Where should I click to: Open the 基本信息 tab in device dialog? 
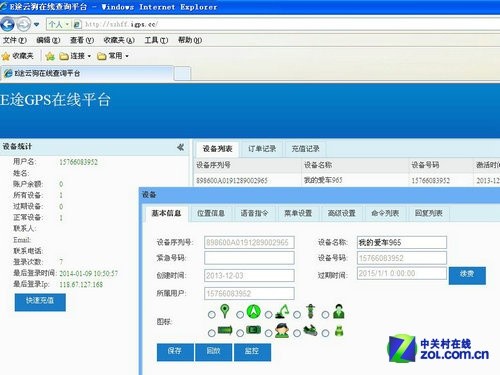[167, 213]
